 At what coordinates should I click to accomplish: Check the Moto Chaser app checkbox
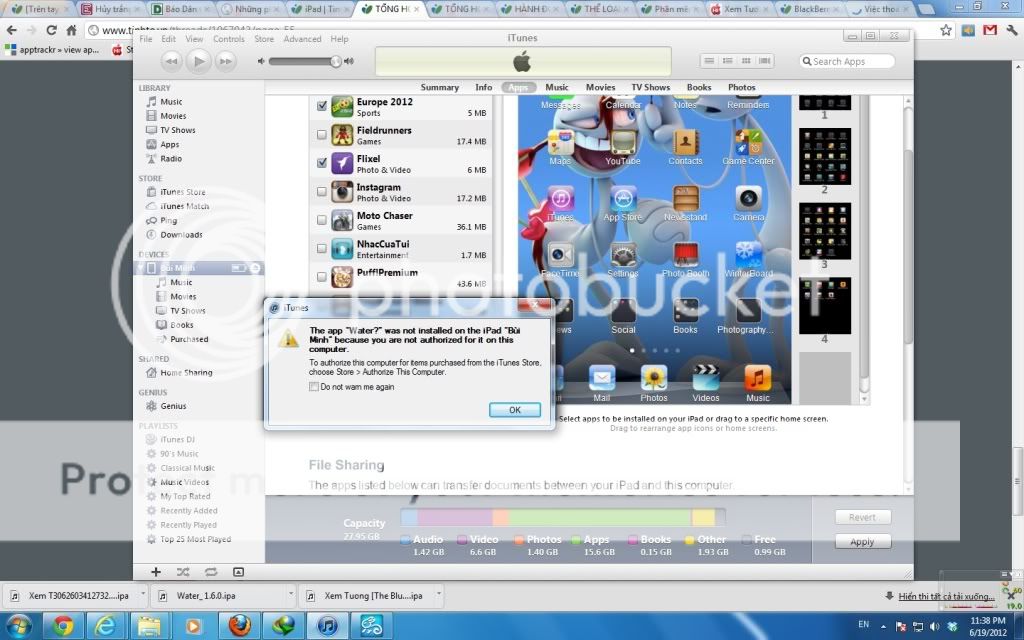(x=321, y=220)
